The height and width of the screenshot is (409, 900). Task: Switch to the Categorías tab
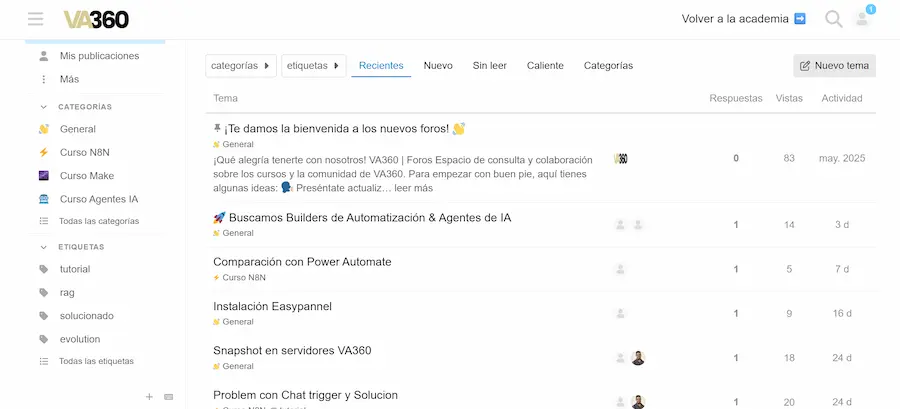(x=608, y=65)
